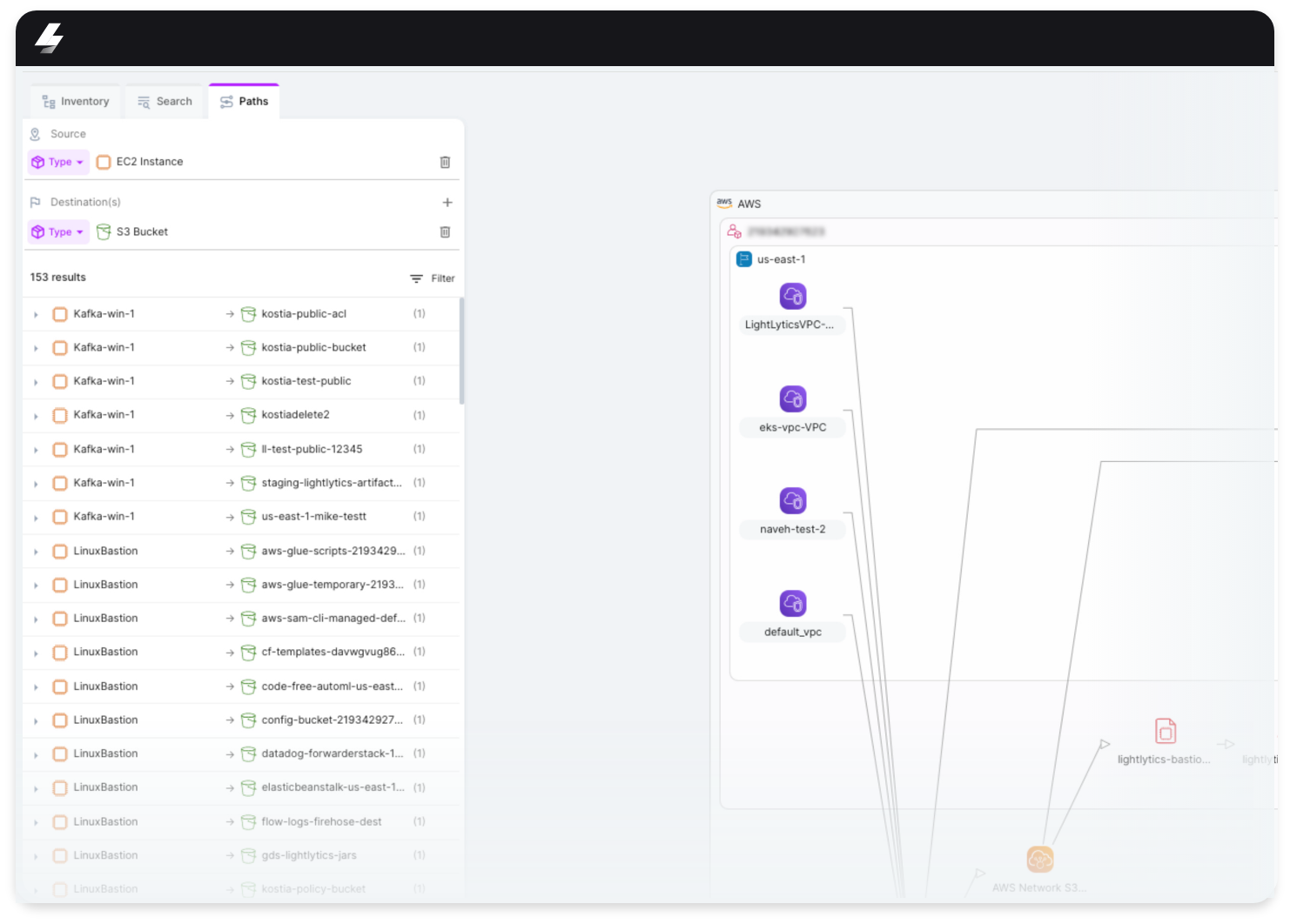Viewport: 1290px width, 924px height.
Task: Click the LightLyticsVPC node icon
Action: [x=793, y=297]
